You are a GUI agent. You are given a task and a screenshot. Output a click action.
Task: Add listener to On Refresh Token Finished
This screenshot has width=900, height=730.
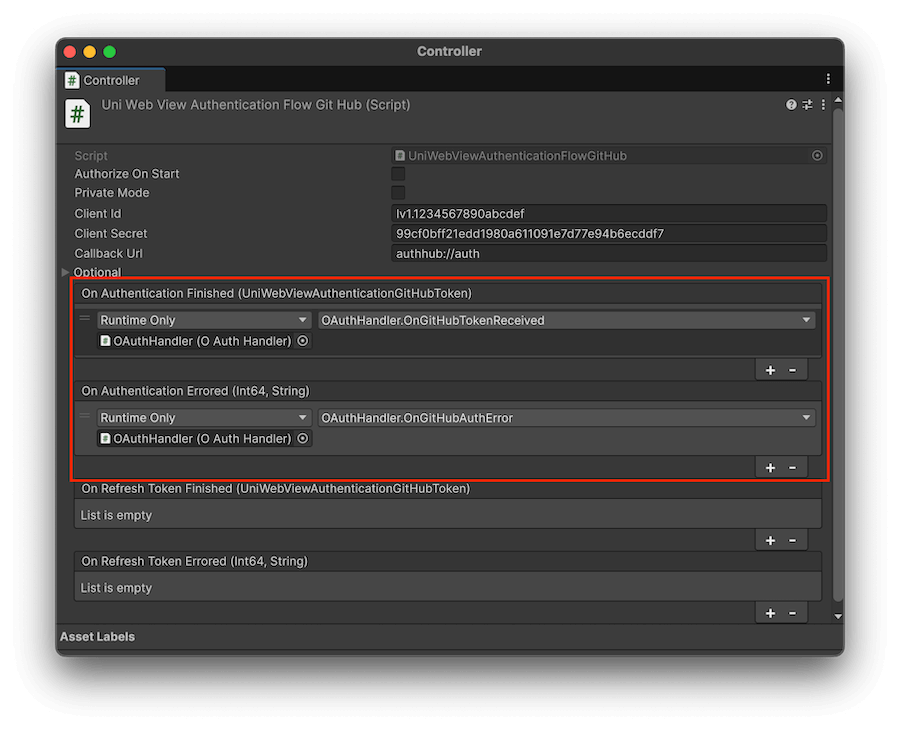point(770,540)
